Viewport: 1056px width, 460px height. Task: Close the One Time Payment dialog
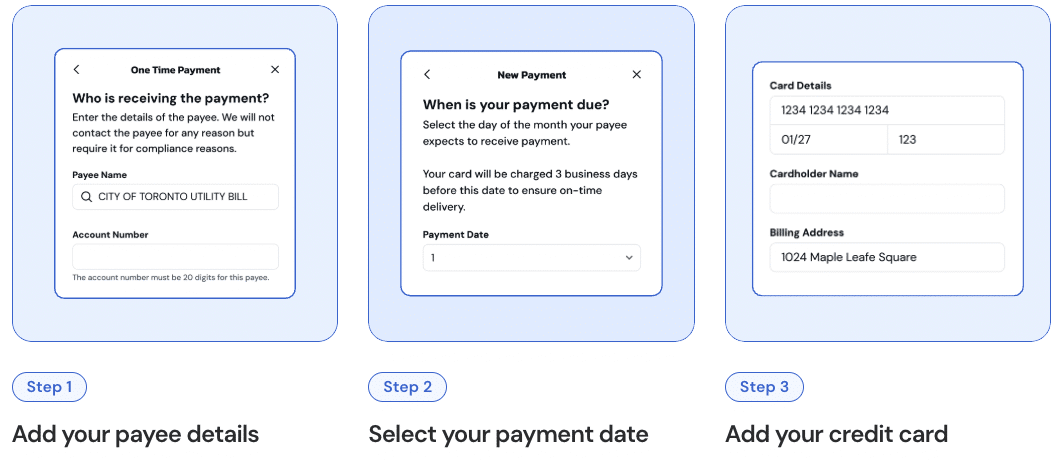275,70
